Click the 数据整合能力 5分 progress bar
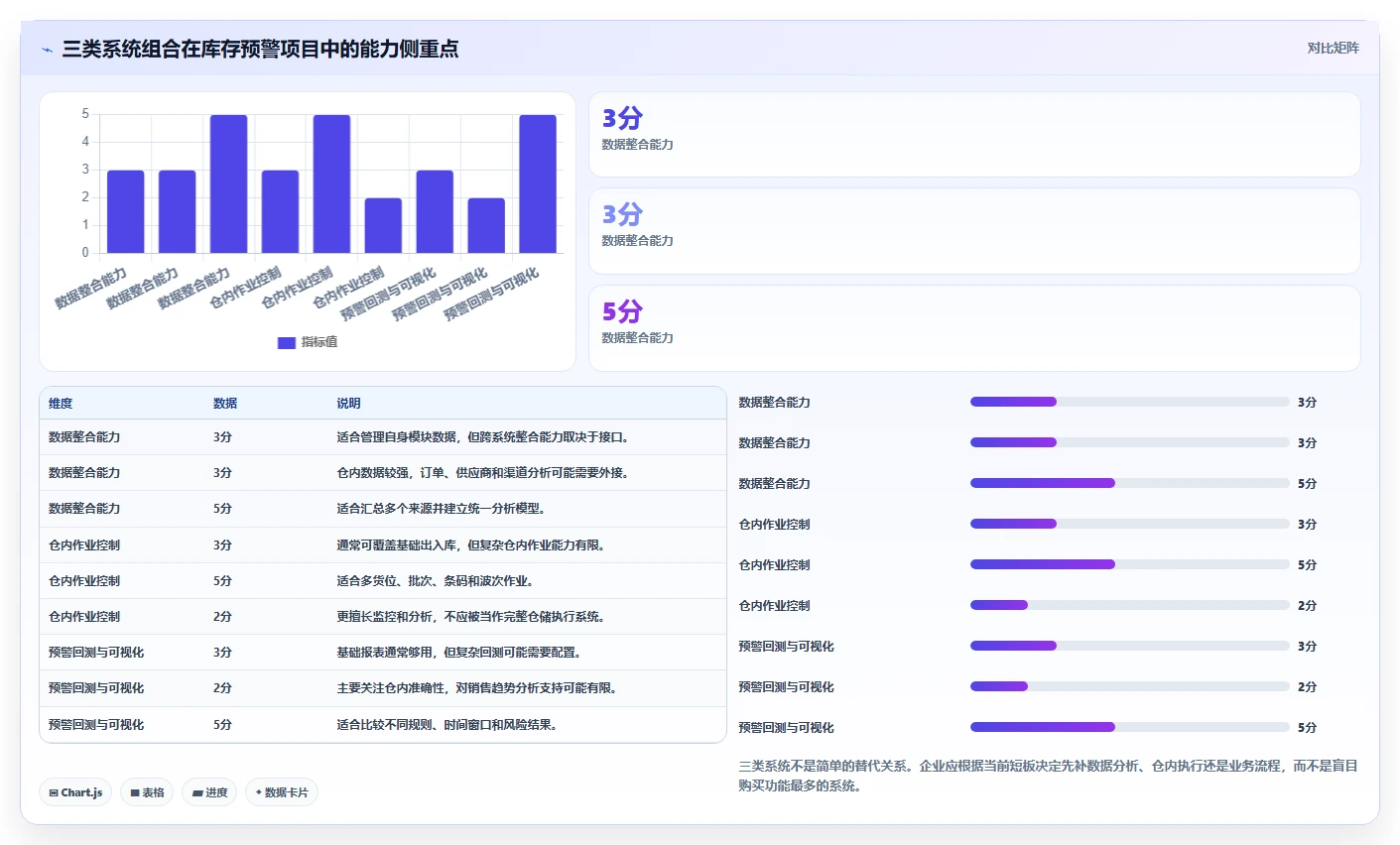Screen dimensions: 1400x845 click(1130, 484)
